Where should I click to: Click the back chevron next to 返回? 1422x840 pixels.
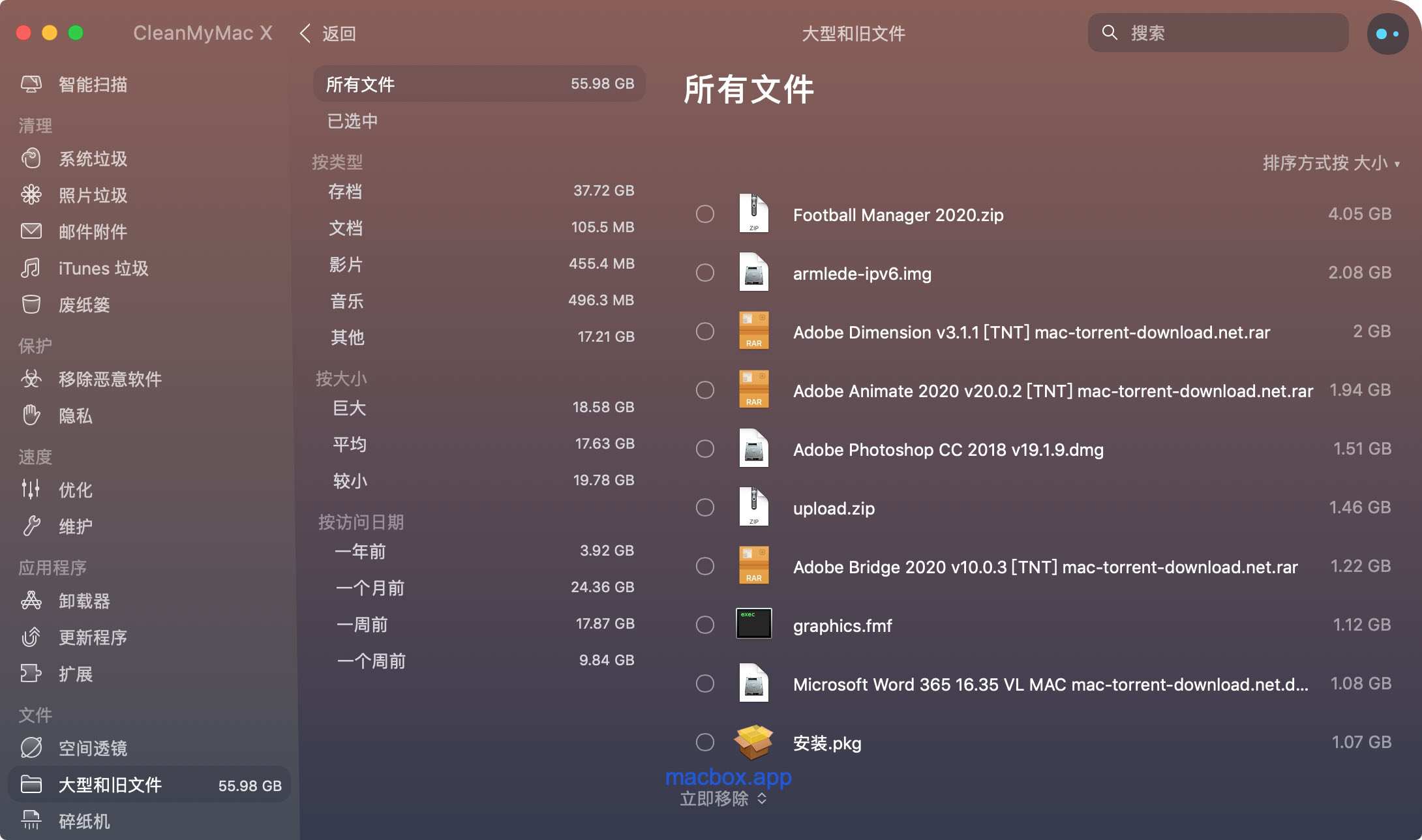[x=305, y=33]
